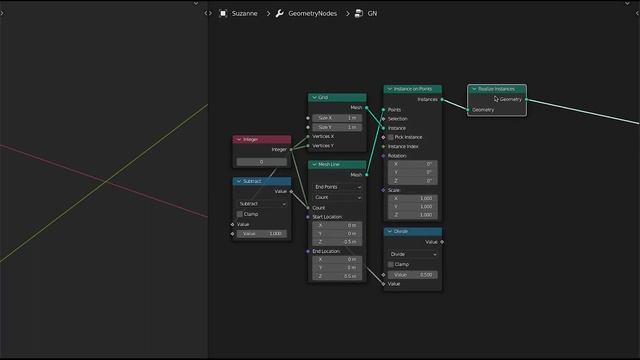Click the Vertices Y label in Grid node

(323, 146)
